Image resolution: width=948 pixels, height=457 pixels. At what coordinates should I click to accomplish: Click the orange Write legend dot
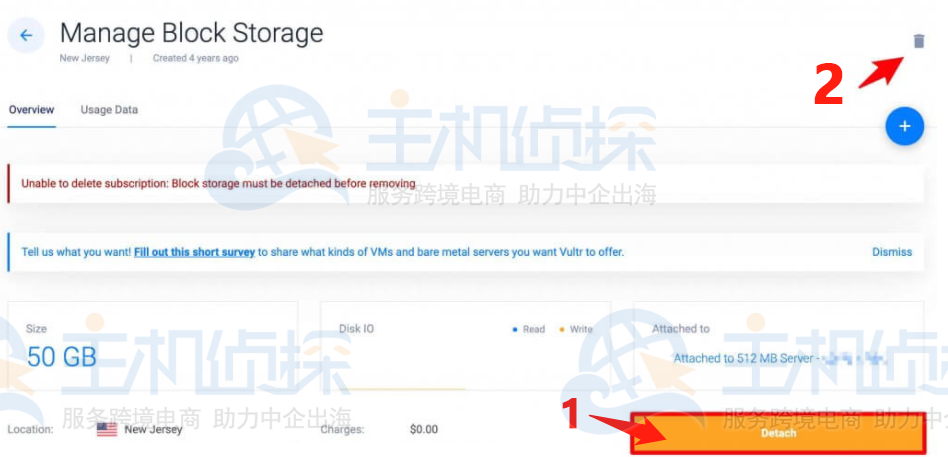point(561,329)
